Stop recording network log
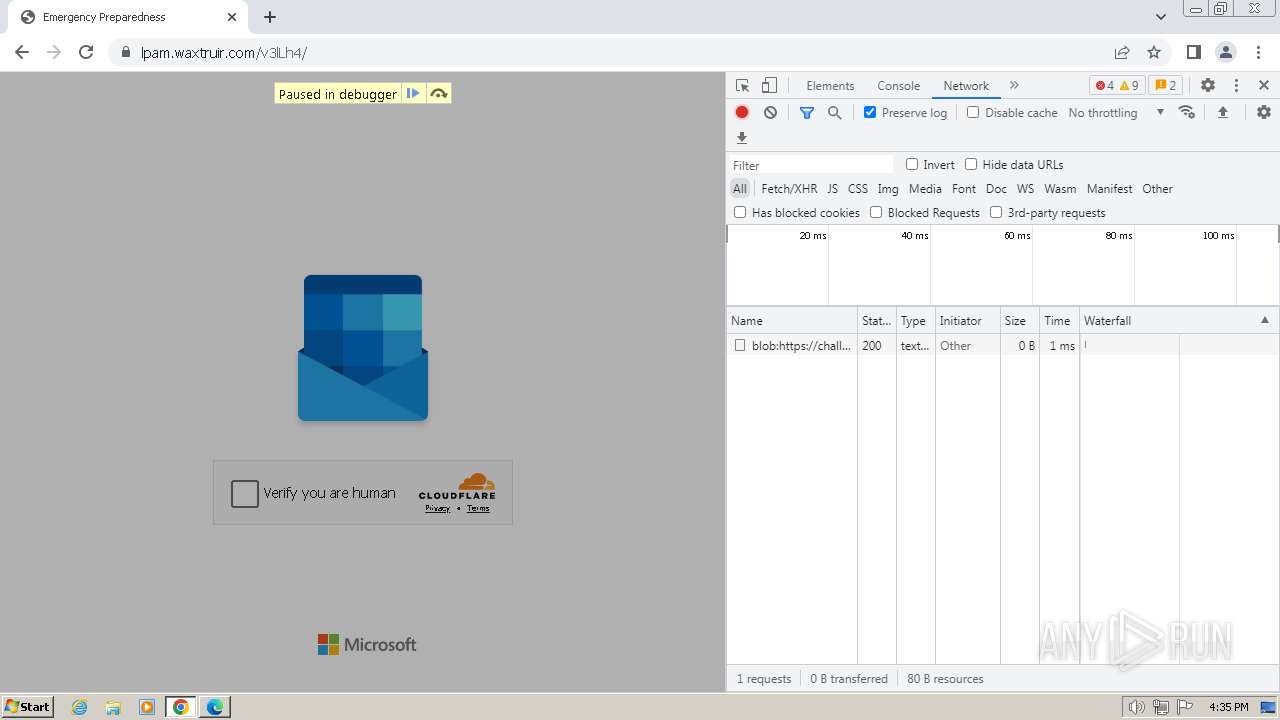 (742, 112)
